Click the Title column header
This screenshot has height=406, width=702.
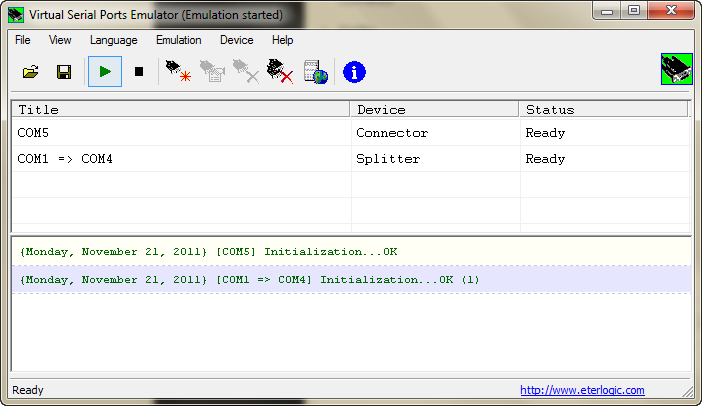click(x=180, y=109)
